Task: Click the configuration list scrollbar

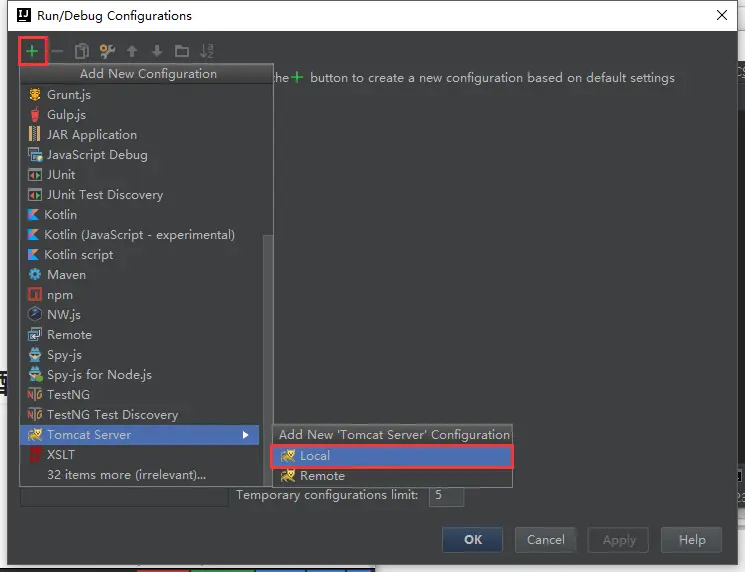Action: coord(268,359)
